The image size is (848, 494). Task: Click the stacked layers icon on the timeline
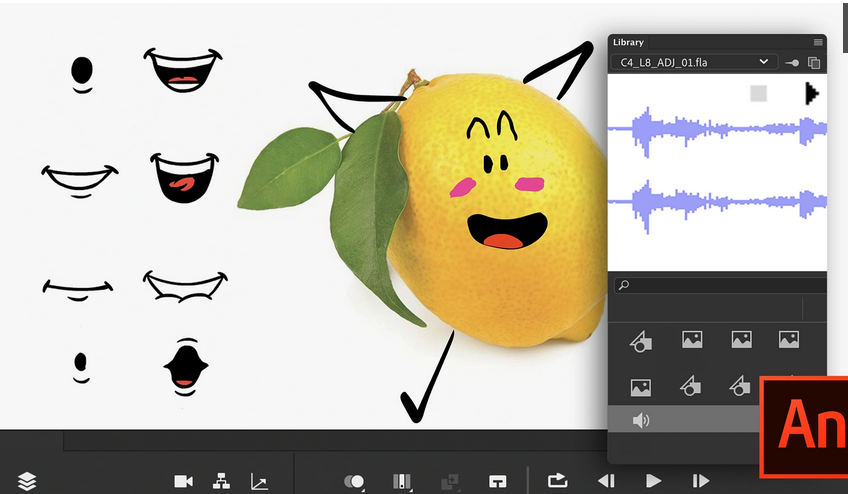[27, 480]
